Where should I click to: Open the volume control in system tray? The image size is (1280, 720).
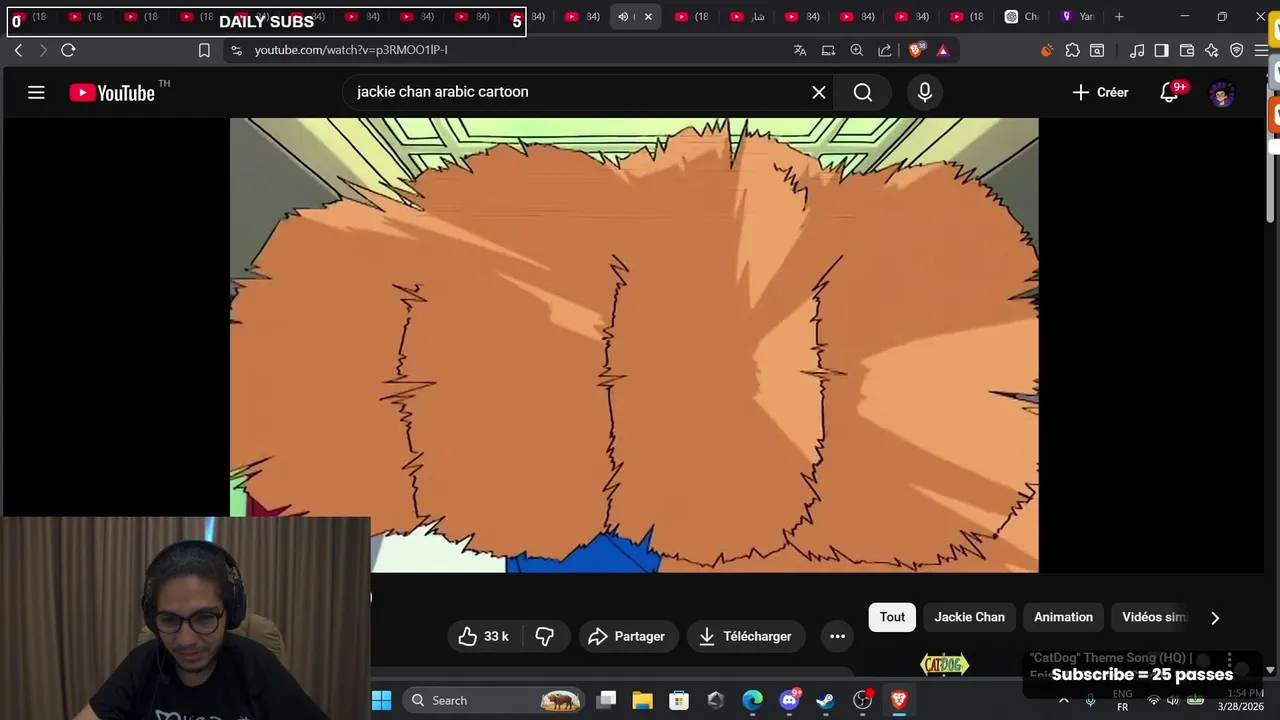click(x=1173, y=700)
